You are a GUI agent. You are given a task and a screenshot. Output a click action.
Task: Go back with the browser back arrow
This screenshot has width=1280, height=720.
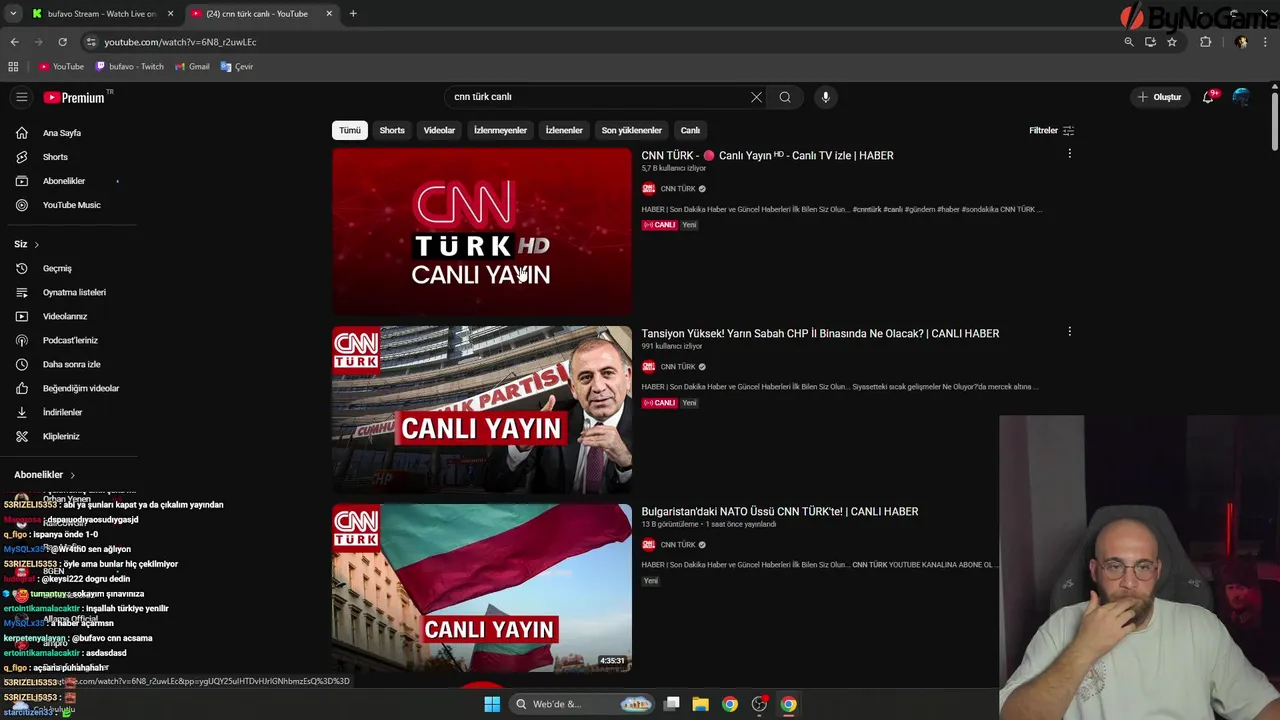tap(14, 42)
